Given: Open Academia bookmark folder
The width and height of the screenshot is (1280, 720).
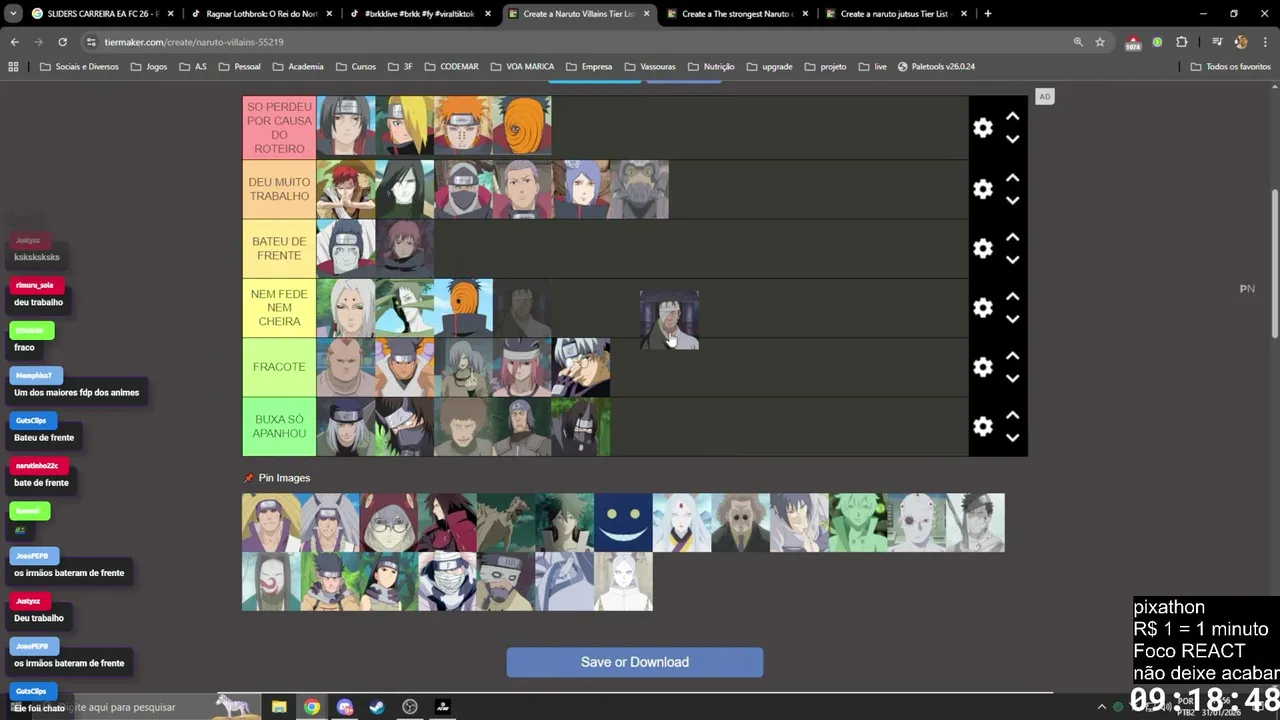Looking at the screenshot, I should pyautogui.click(x=297, y=67).
